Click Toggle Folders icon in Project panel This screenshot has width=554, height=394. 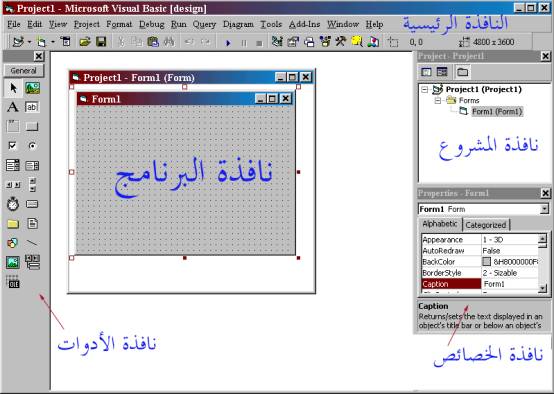pos(462,72)
